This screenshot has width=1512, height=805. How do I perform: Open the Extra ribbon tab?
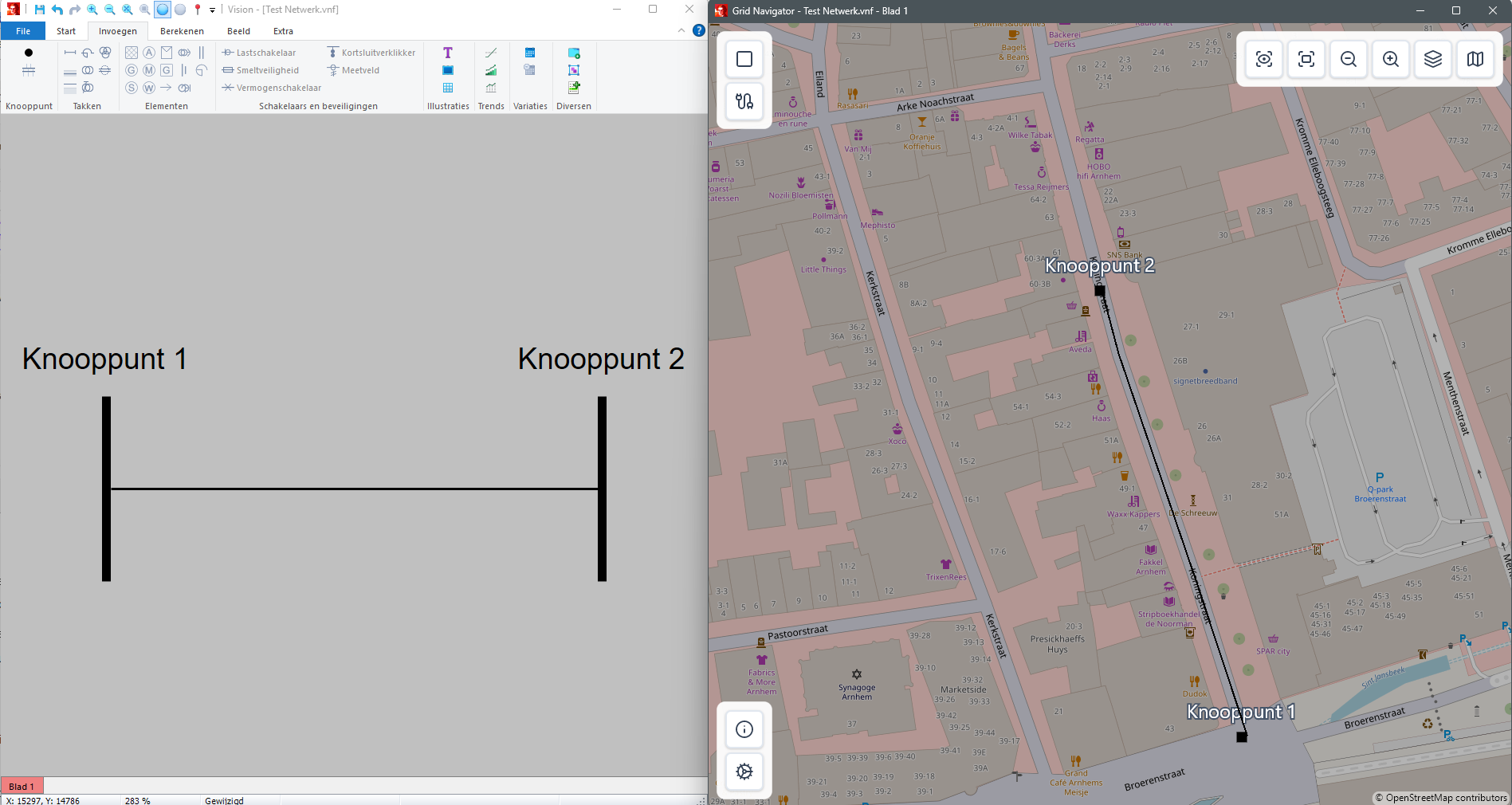[283, 31]
